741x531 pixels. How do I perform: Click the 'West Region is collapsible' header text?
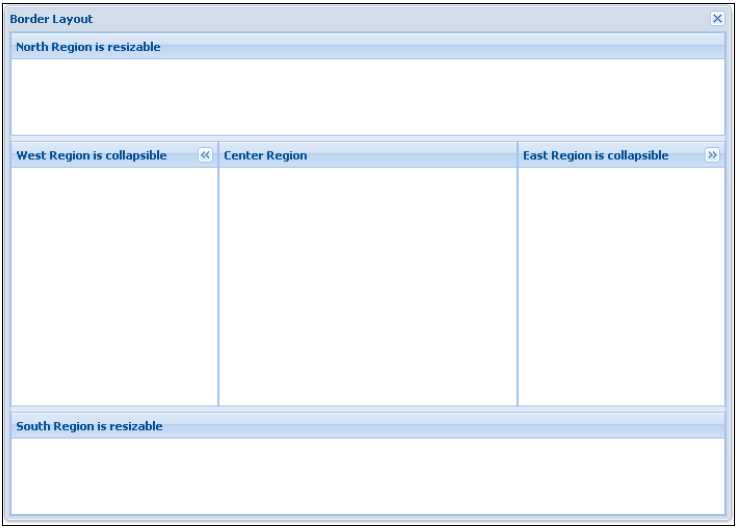pos(91,155)
